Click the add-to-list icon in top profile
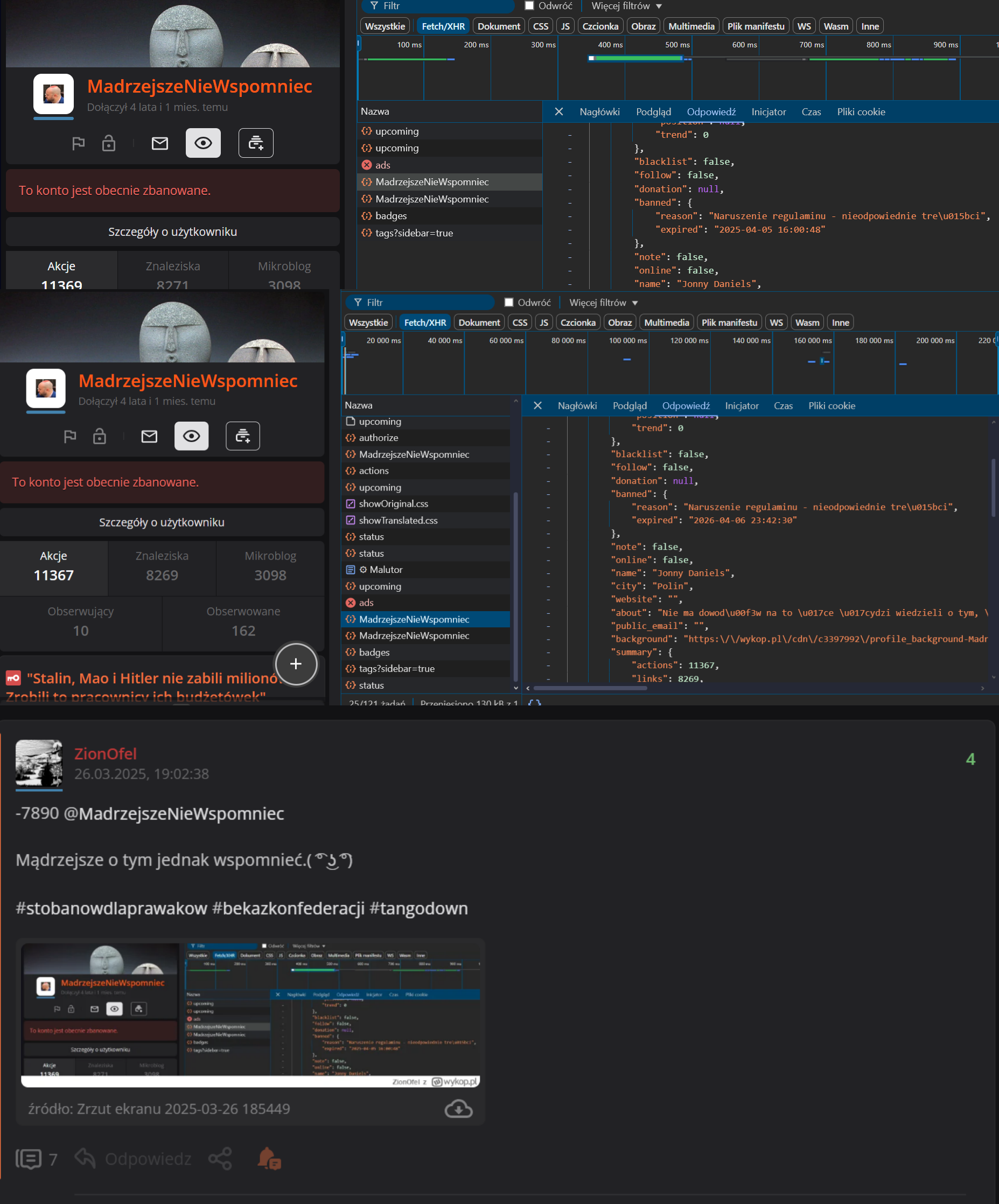Image resolution: width=999 pixels, height=1204 pixels. 256,143
